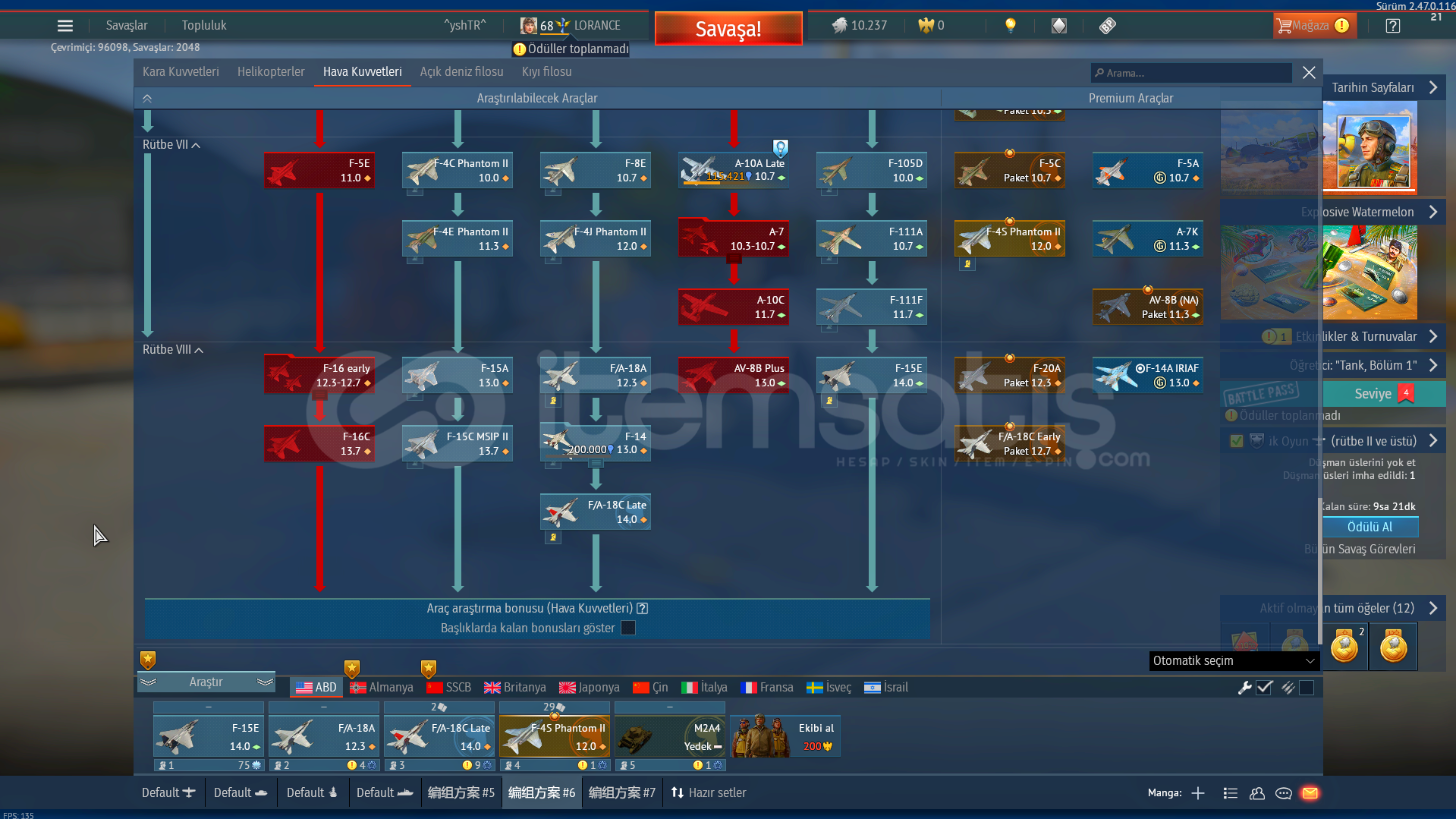Toggle the auto-repair wrench checkbox
Image resolution: width=1456 pixels, height=819 pixels.
(x=1264, y=688)
